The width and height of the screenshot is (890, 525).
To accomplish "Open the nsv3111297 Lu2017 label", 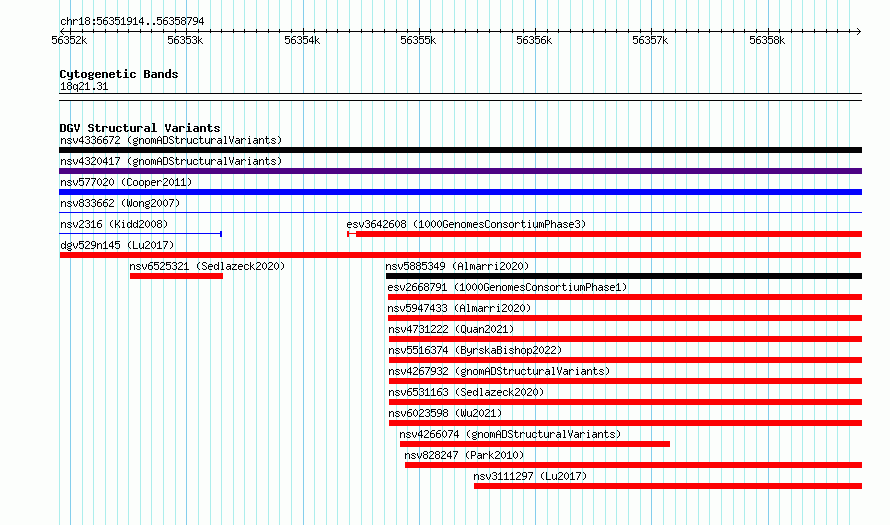I will click(530, 476).
